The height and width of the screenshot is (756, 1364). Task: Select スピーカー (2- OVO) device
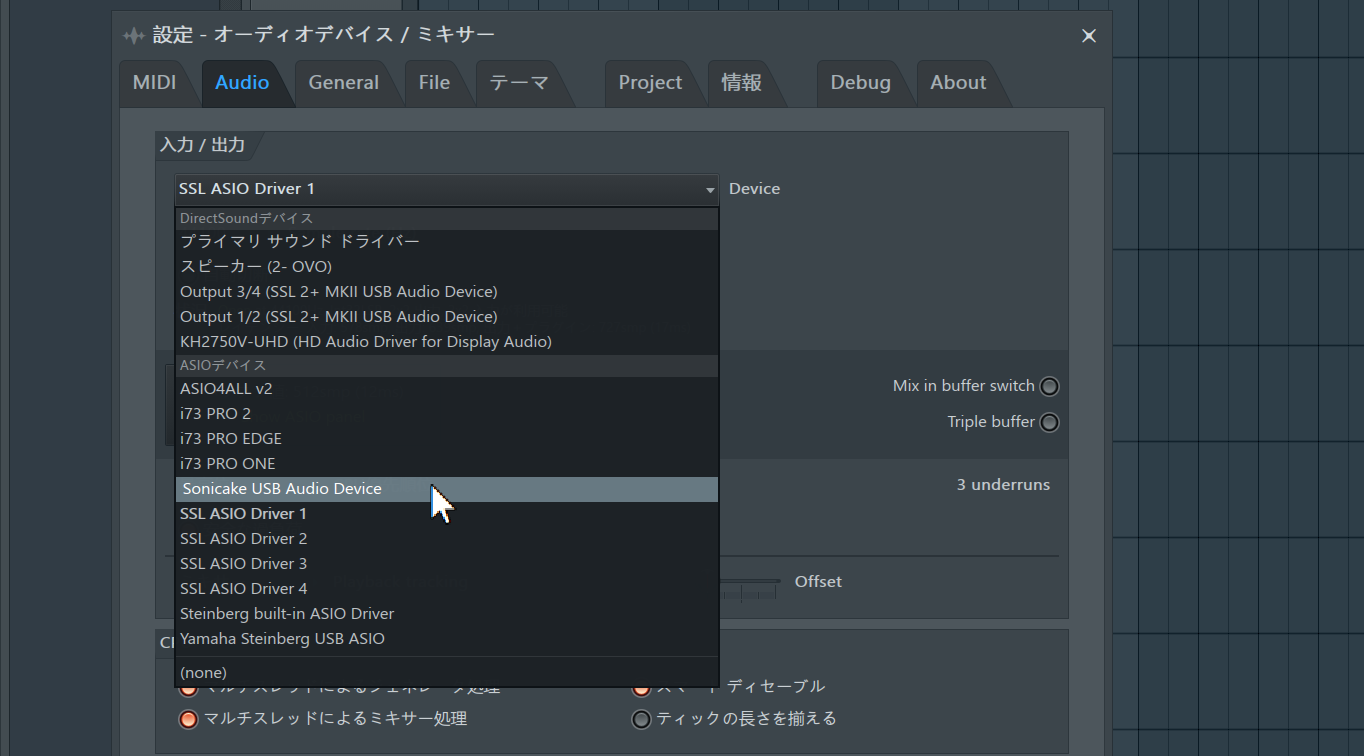click(x=447, y=267)
